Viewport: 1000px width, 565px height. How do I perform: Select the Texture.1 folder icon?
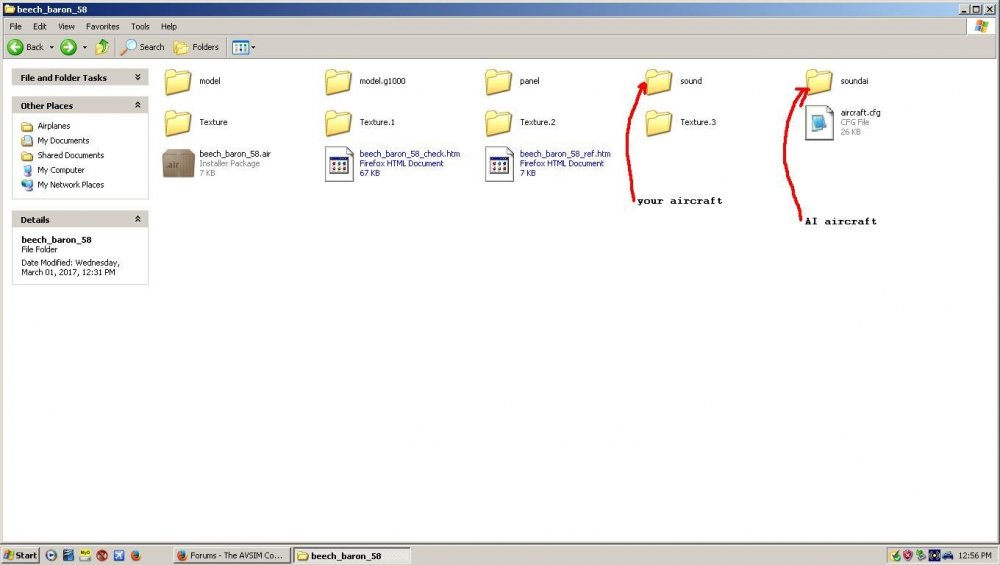pyautogui.click(x=338, y=122)
